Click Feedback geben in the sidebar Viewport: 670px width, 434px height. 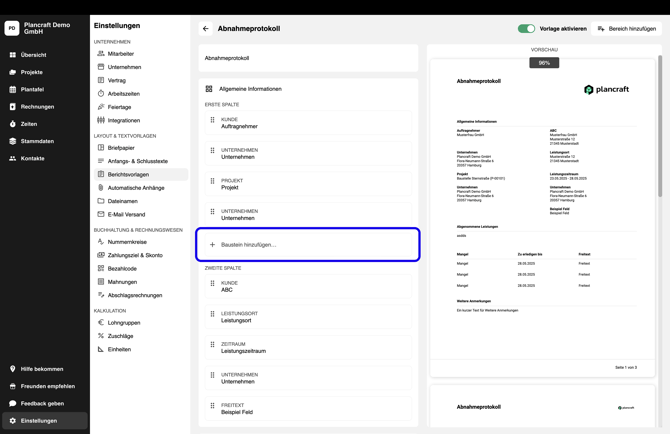pyautogui.click(x=45, y=404)
